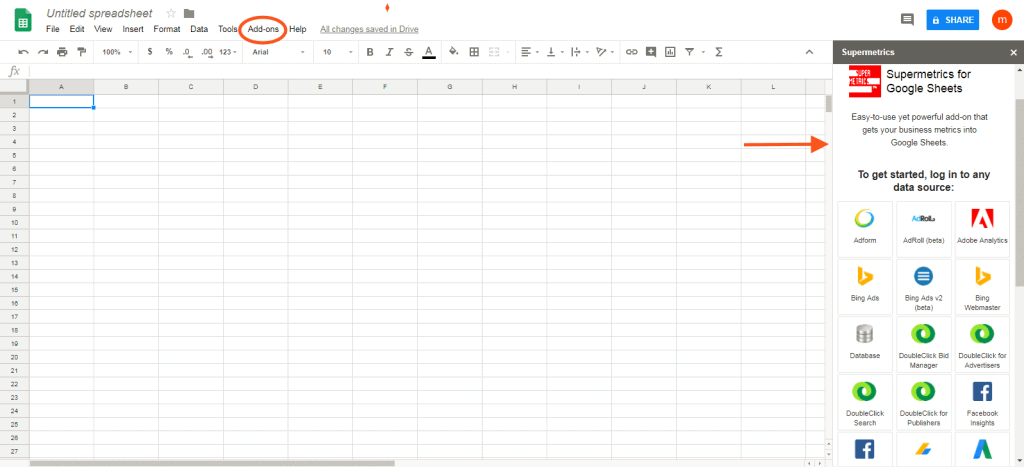Image resolution: width=1024 pixels, height=467 pixels.
Task: Open fill color bucket
Action: [x=455, y=52]
